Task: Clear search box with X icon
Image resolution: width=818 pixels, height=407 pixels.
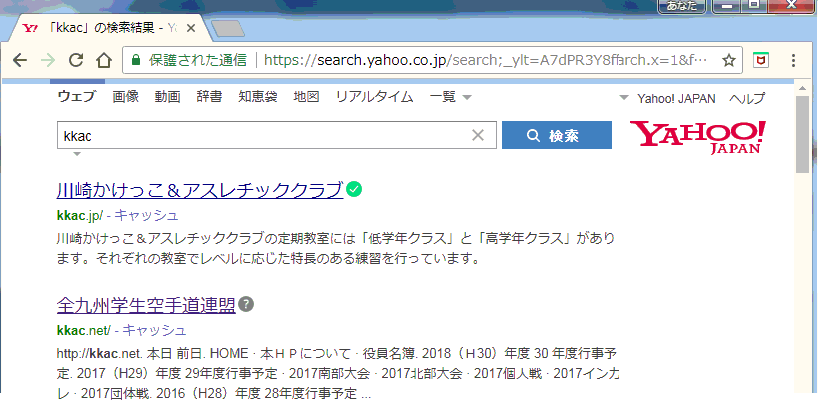Action: coord(477,135)
